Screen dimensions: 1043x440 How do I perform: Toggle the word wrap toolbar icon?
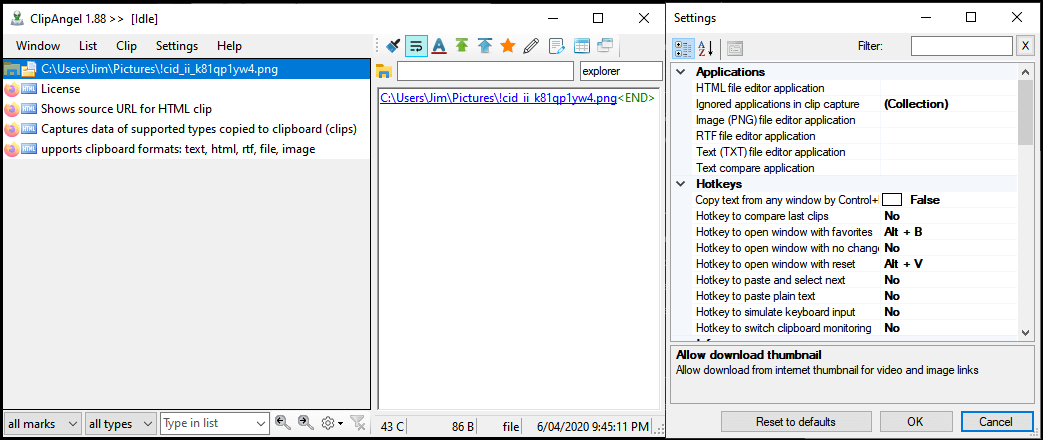pos(416,46)
